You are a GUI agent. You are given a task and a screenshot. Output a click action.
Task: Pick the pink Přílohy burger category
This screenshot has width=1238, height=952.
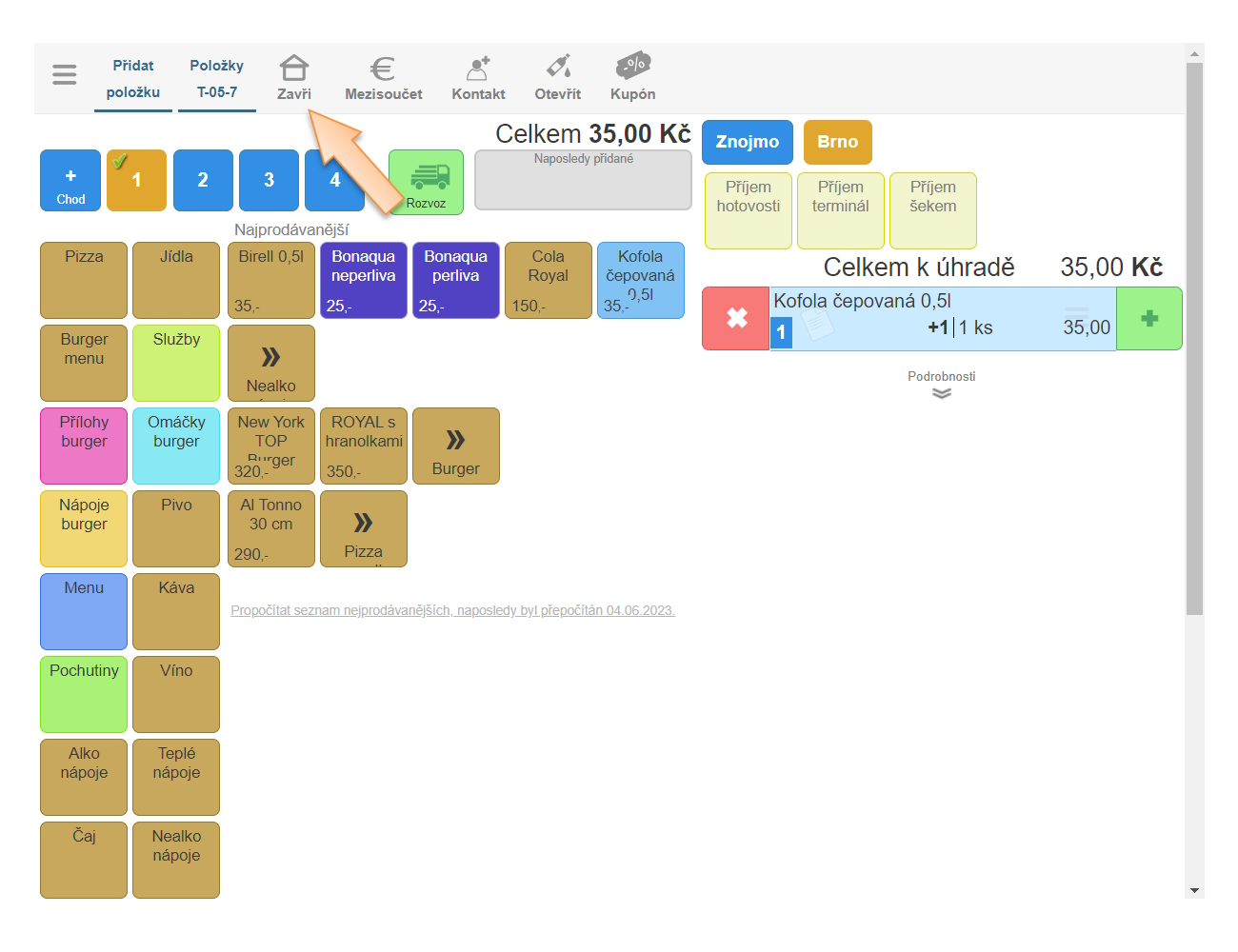point(84,446)
